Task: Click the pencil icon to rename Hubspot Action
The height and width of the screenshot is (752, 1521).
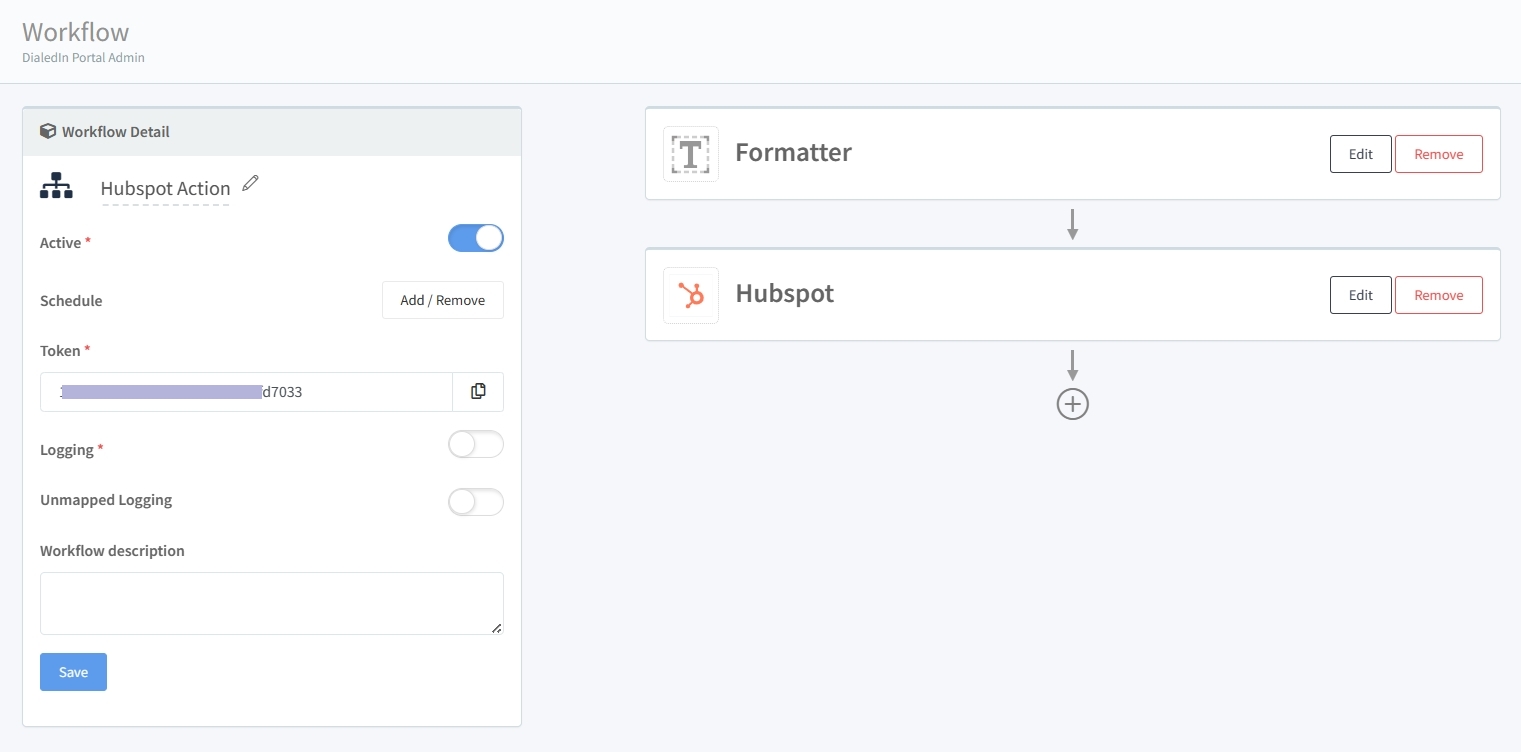Action: (x=249, y=183)
